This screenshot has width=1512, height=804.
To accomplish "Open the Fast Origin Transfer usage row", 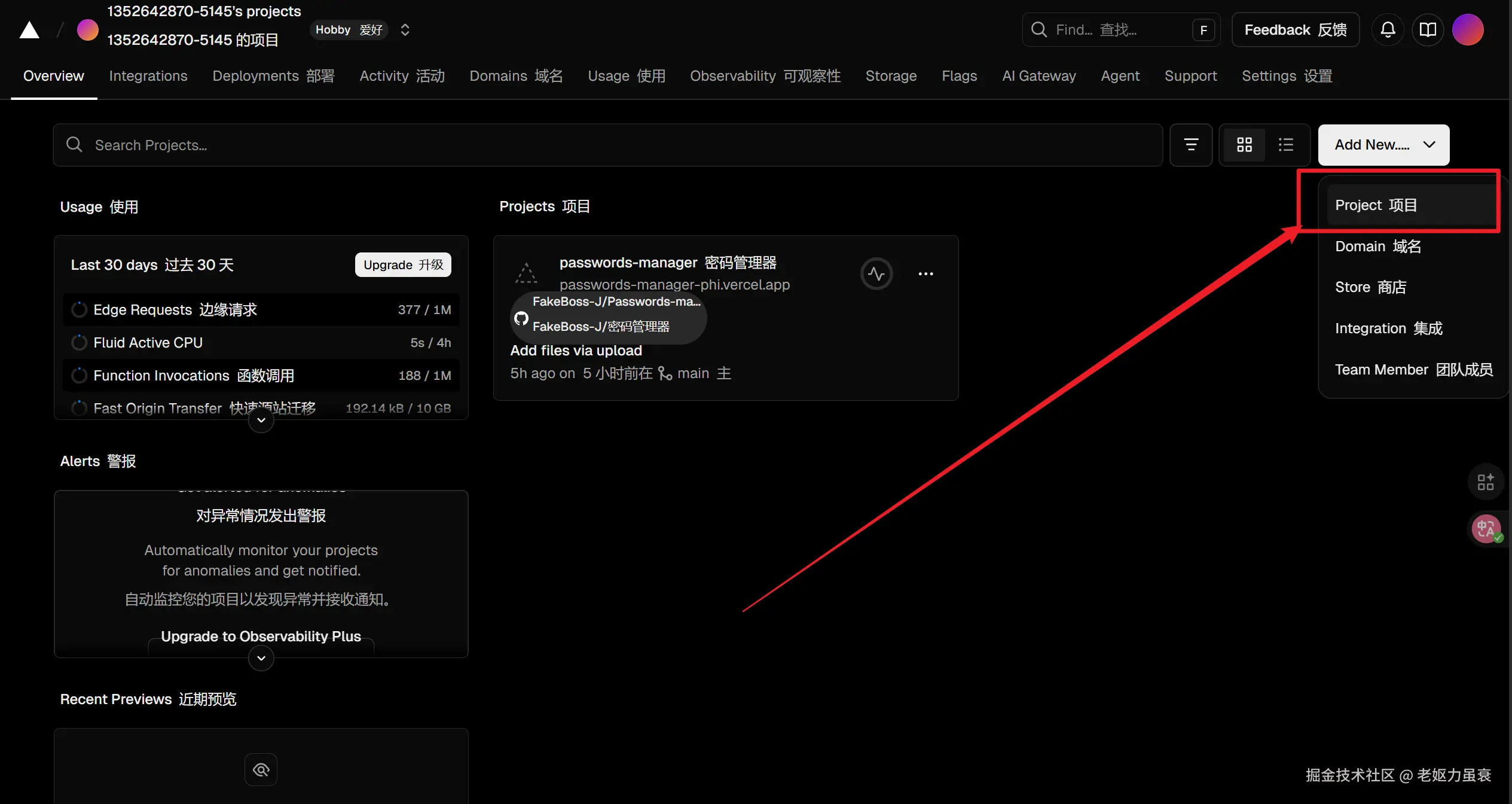I will [x=261, y=408].
